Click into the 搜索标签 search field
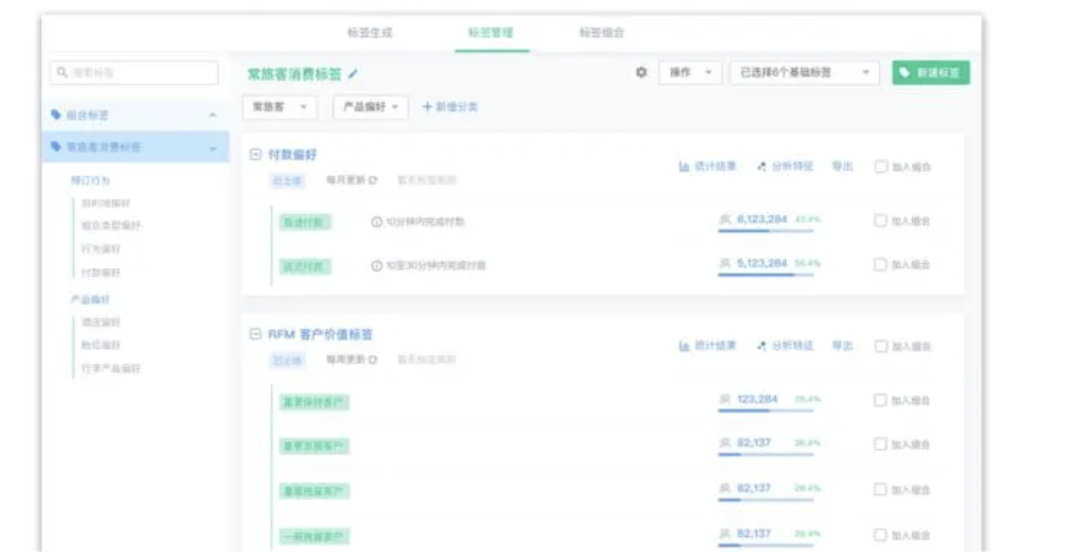This screenshot has height=559, width=1080. (134, 72)
